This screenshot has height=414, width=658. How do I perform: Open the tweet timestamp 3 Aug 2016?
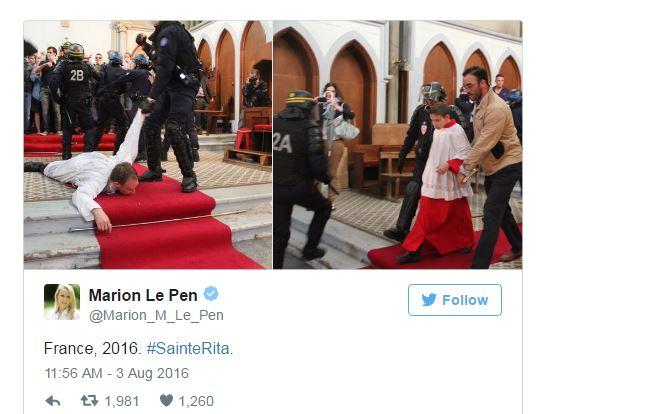152,373
